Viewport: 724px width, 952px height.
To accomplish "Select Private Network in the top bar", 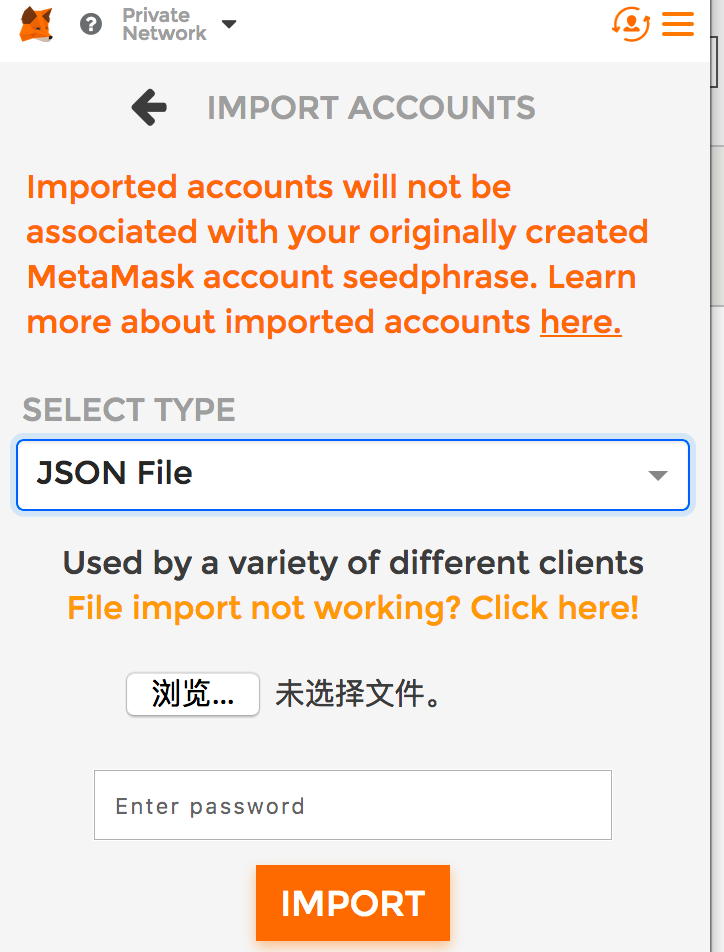I will tap(165, 24).
